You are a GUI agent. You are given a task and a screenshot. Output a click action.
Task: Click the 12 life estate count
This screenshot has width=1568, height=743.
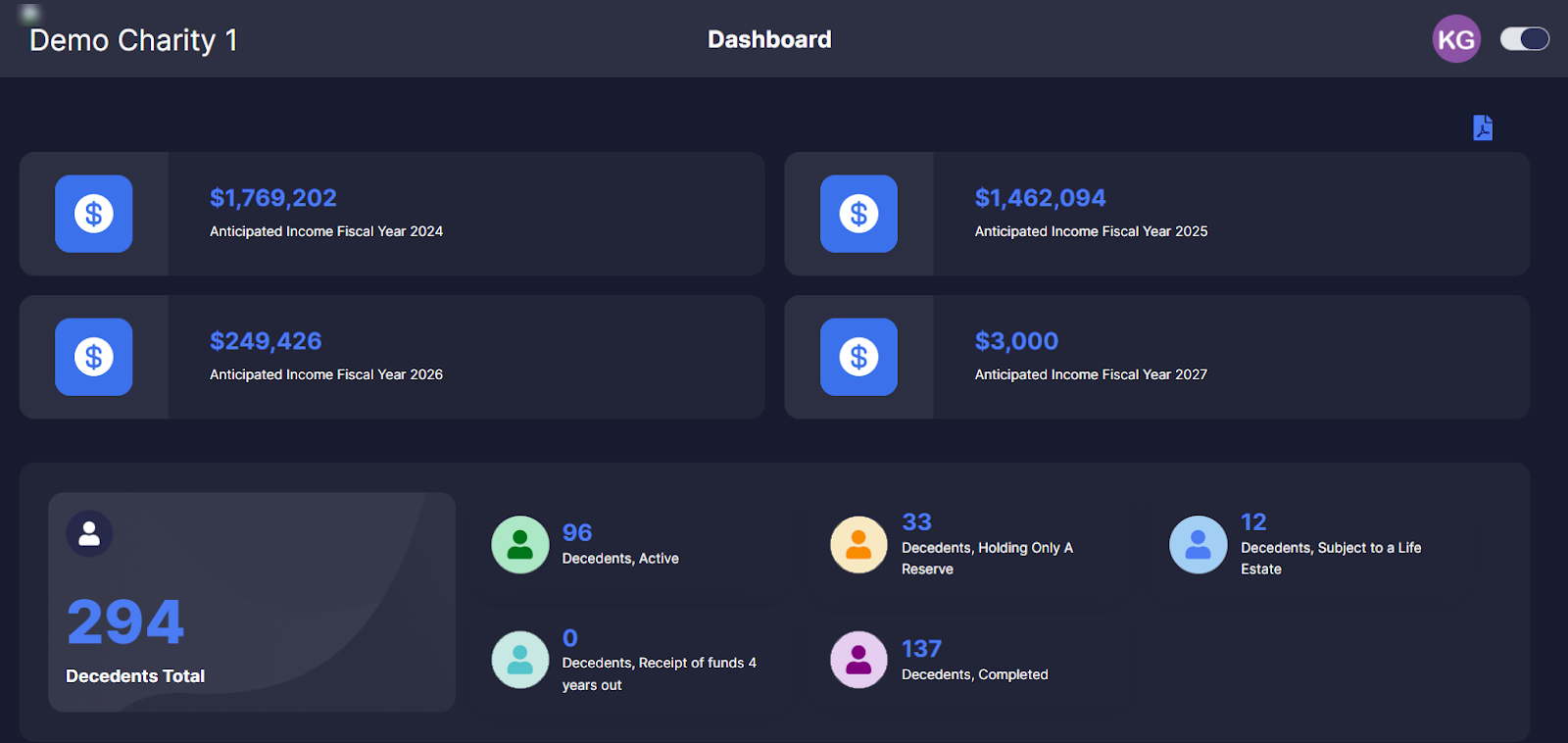pyautogui.click(x=1253, y=521)
